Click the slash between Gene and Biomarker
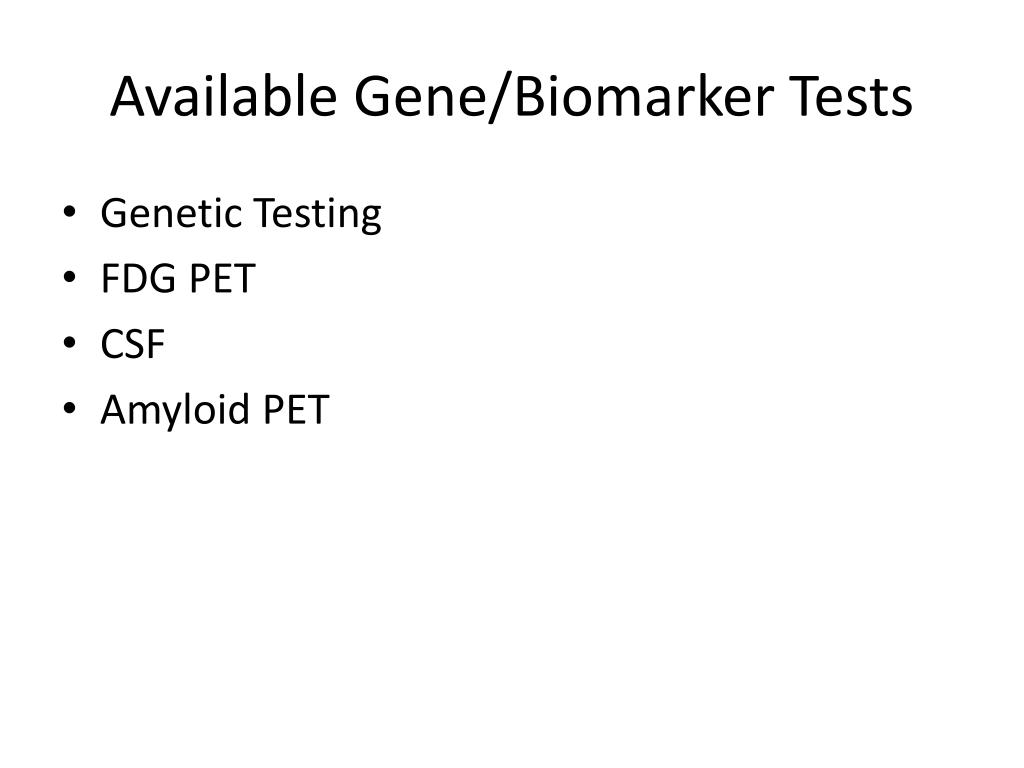This screenshot has width=1024, height=768. (x=501, y=98)
